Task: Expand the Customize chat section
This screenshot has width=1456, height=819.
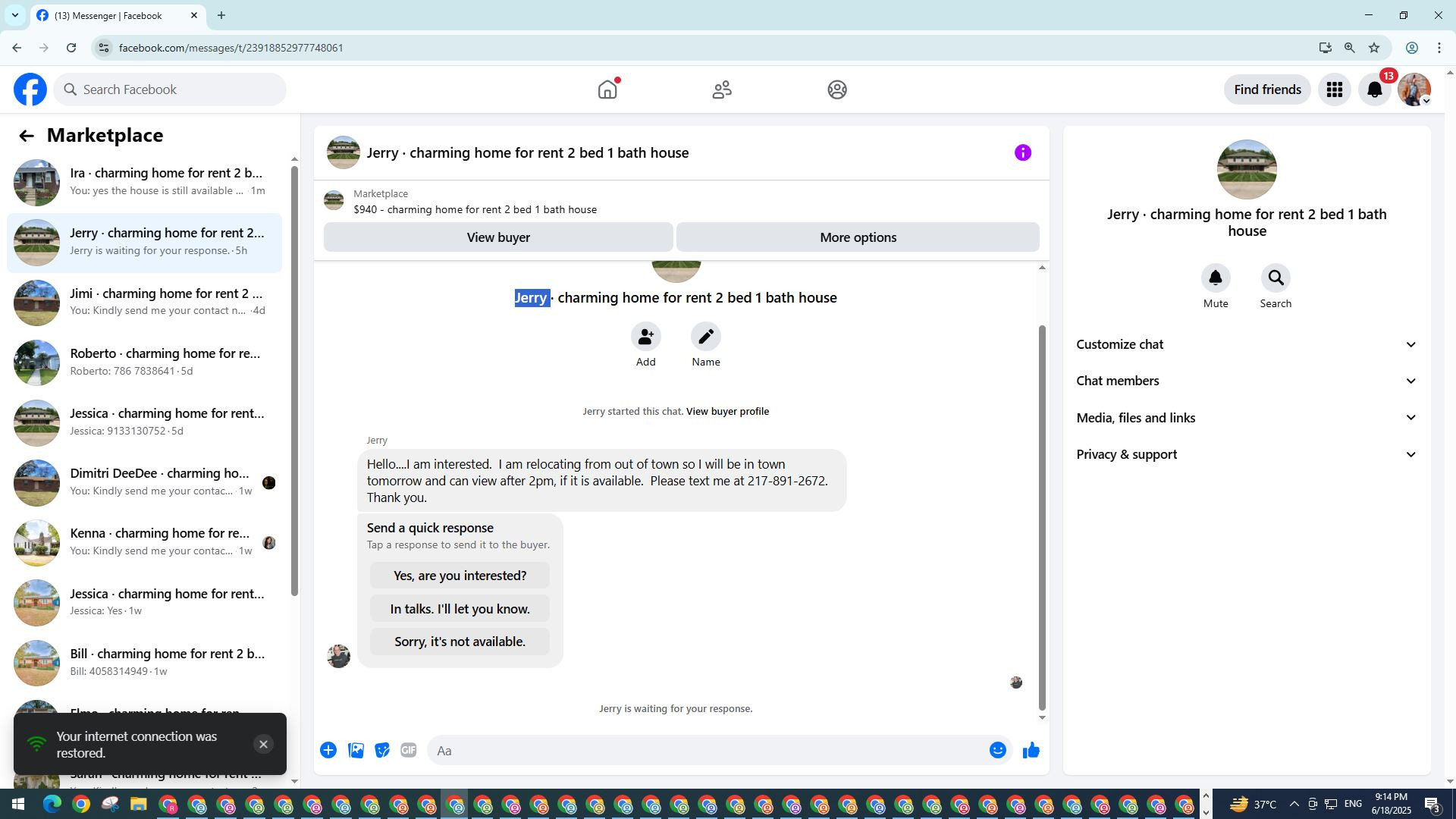Action: (1247, 344)
